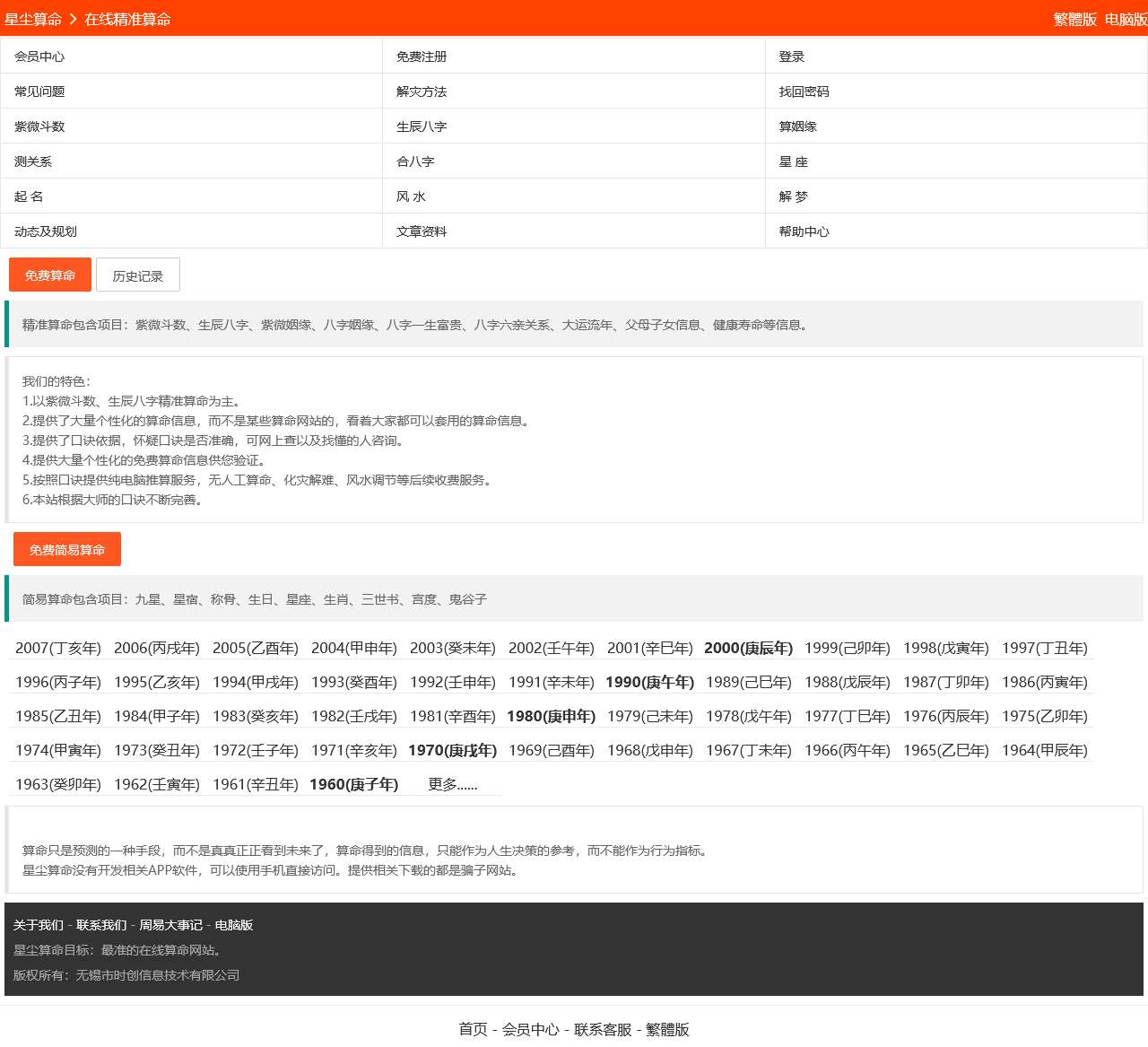Pick the year 1990(庚午年)
The image size is (1148, 1047).
[649, 682]
